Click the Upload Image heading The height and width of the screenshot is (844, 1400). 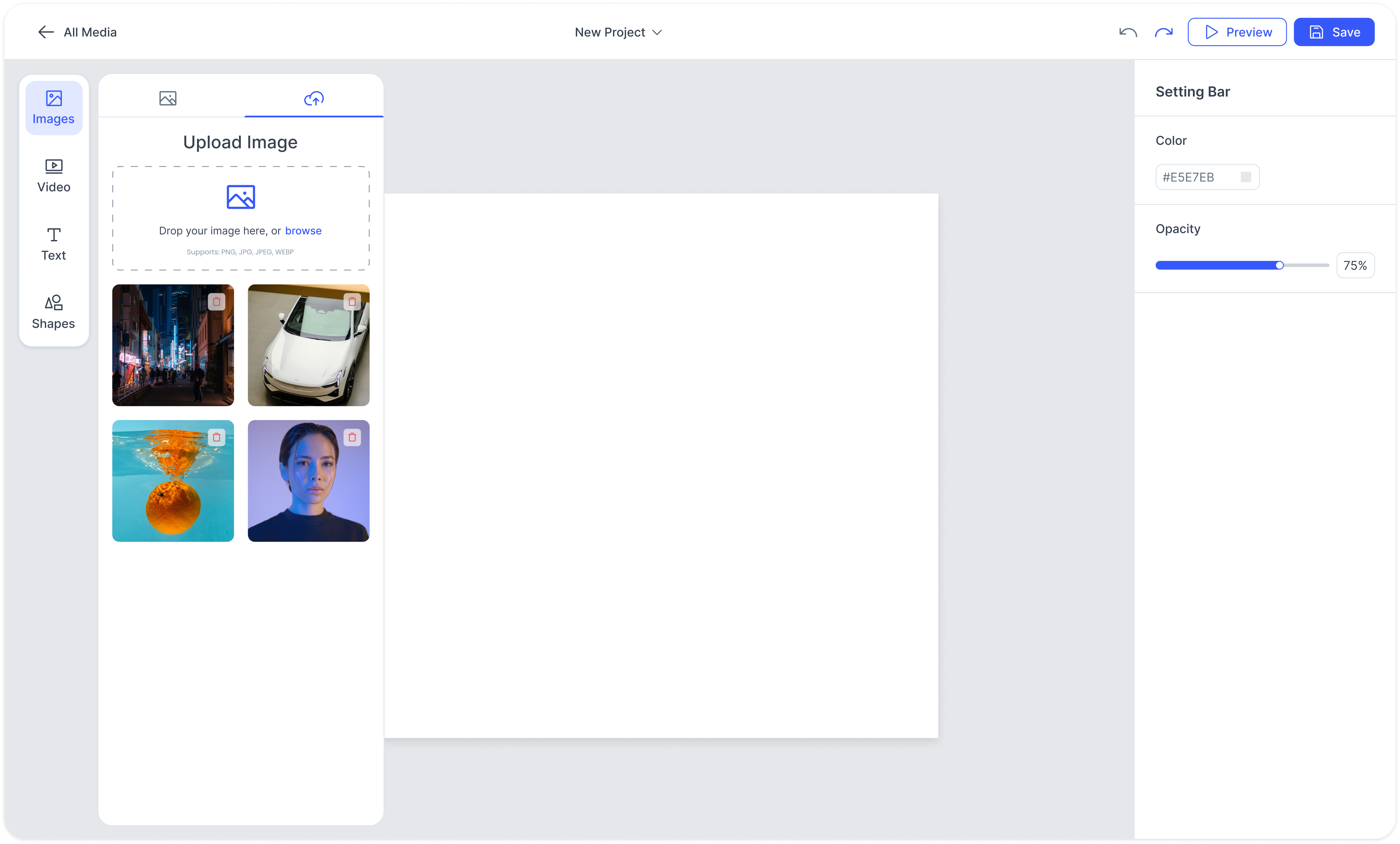pos(240,142)
